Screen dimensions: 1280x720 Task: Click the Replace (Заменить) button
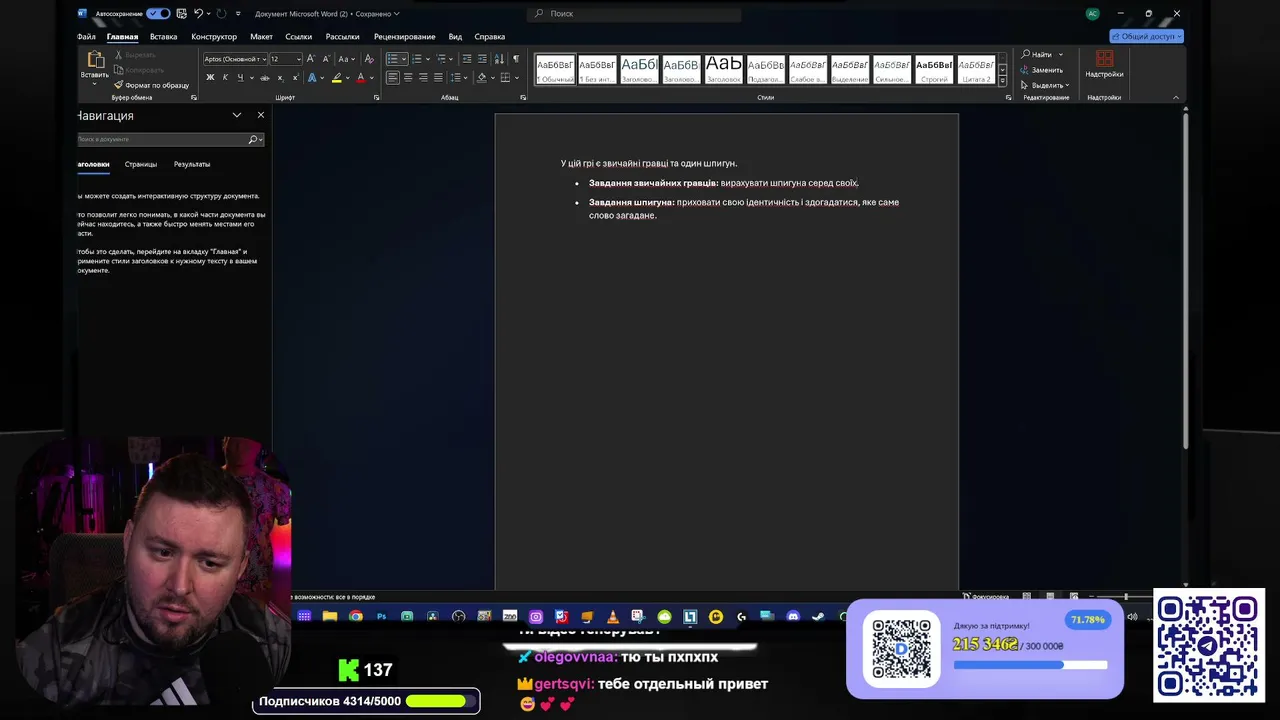1042,70
